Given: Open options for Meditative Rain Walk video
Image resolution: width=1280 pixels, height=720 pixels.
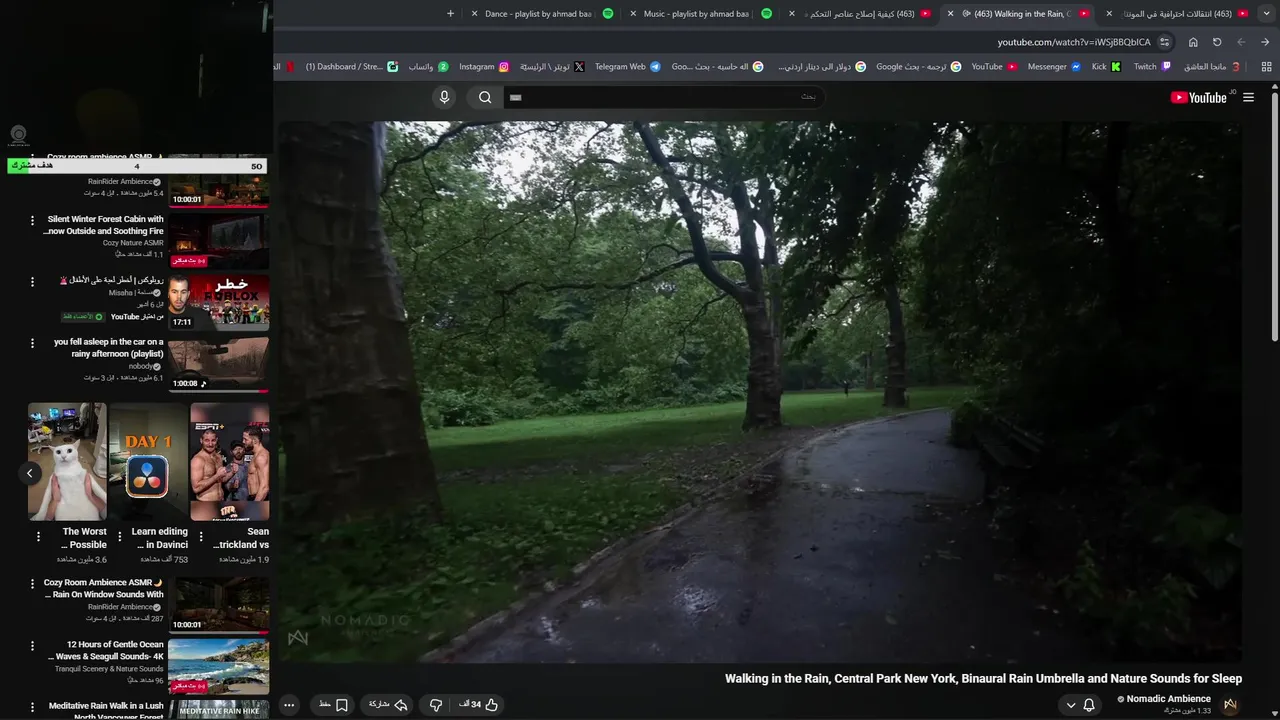Looking at the screenshot, I should pos(32,706).
